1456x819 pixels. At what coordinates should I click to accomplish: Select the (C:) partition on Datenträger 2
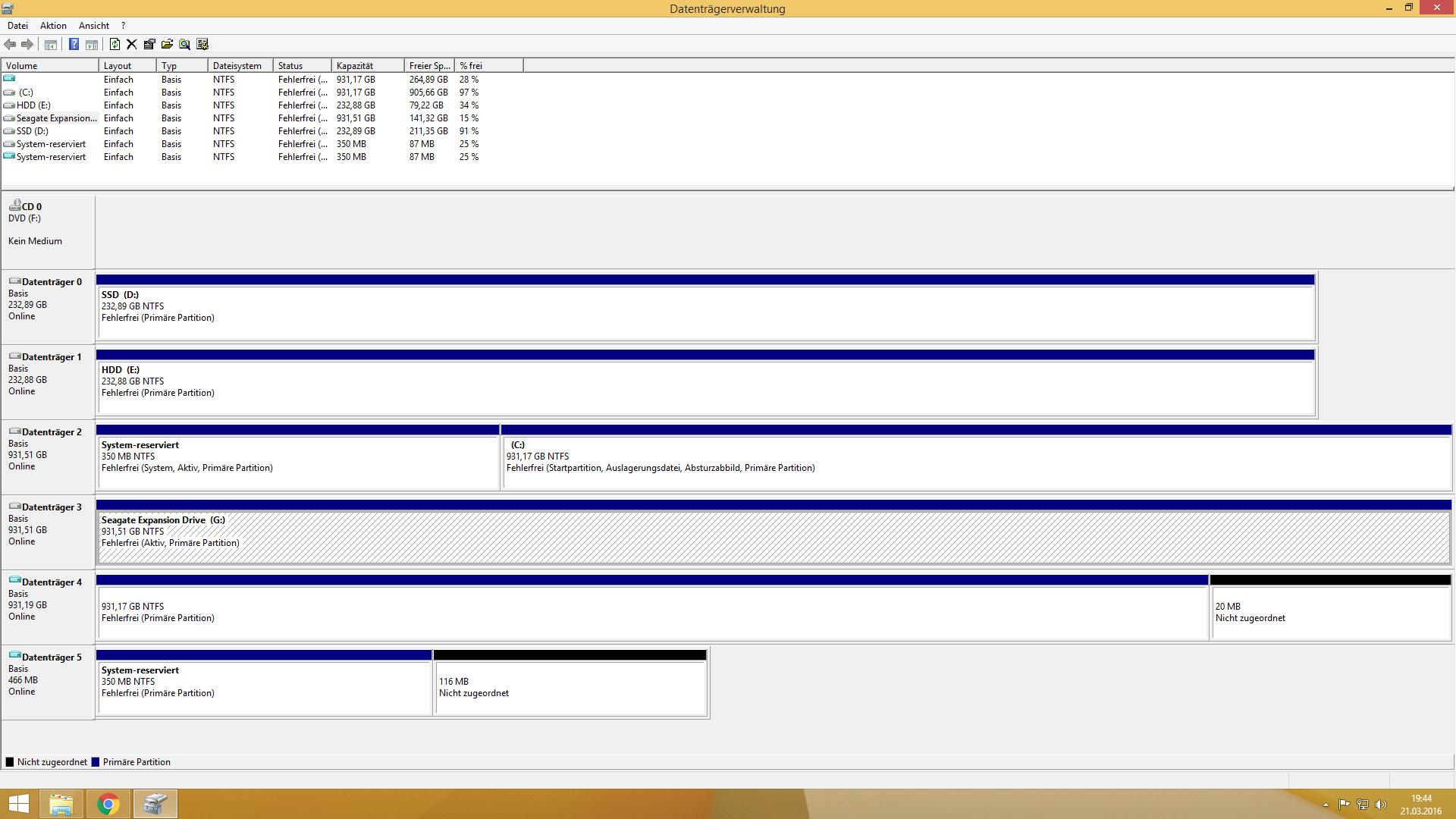tap(977, 461)
